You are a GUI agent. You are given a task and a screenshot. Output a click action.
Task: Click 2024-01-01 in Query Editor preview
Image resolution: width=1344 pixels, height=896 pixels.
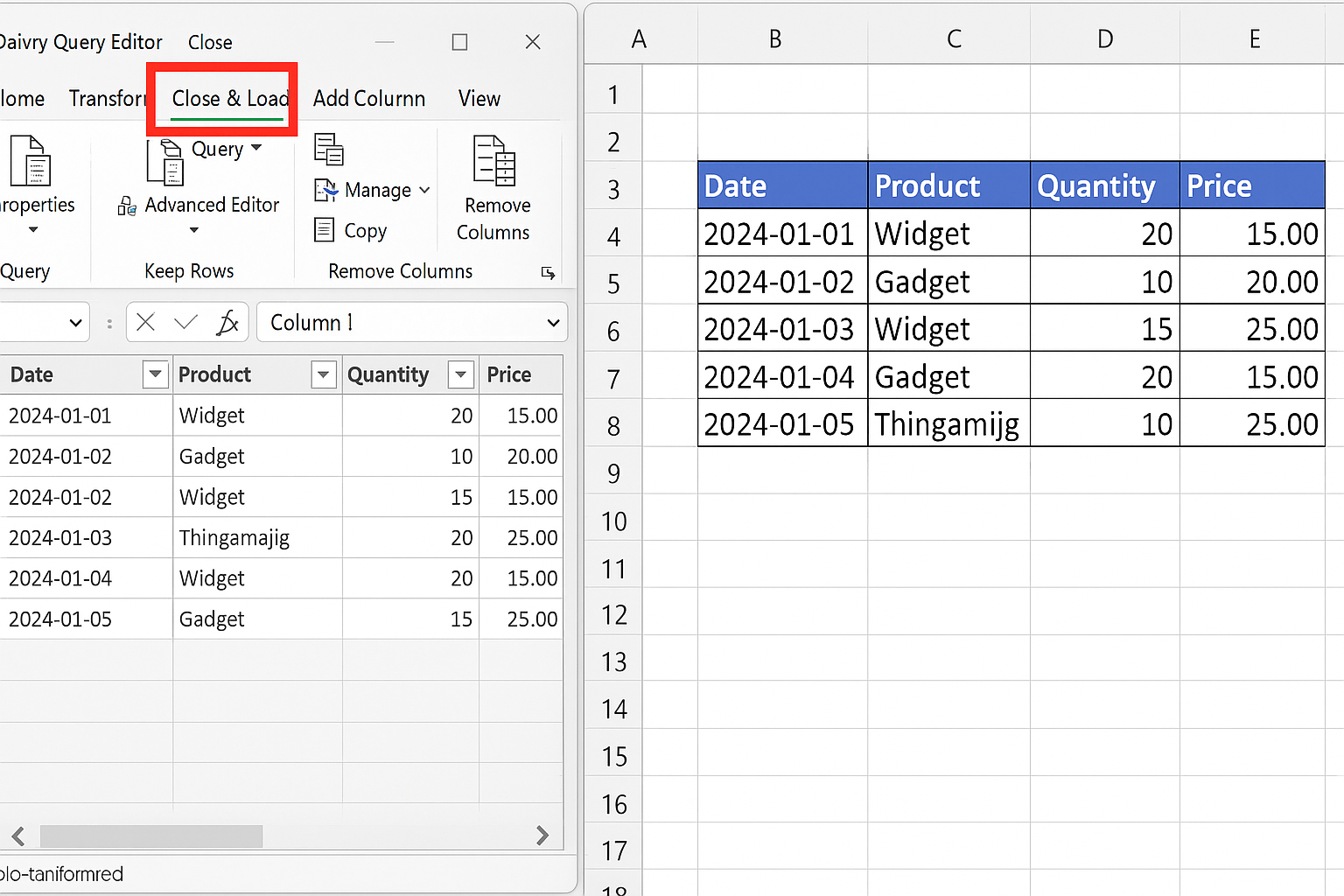coord(86,416)
